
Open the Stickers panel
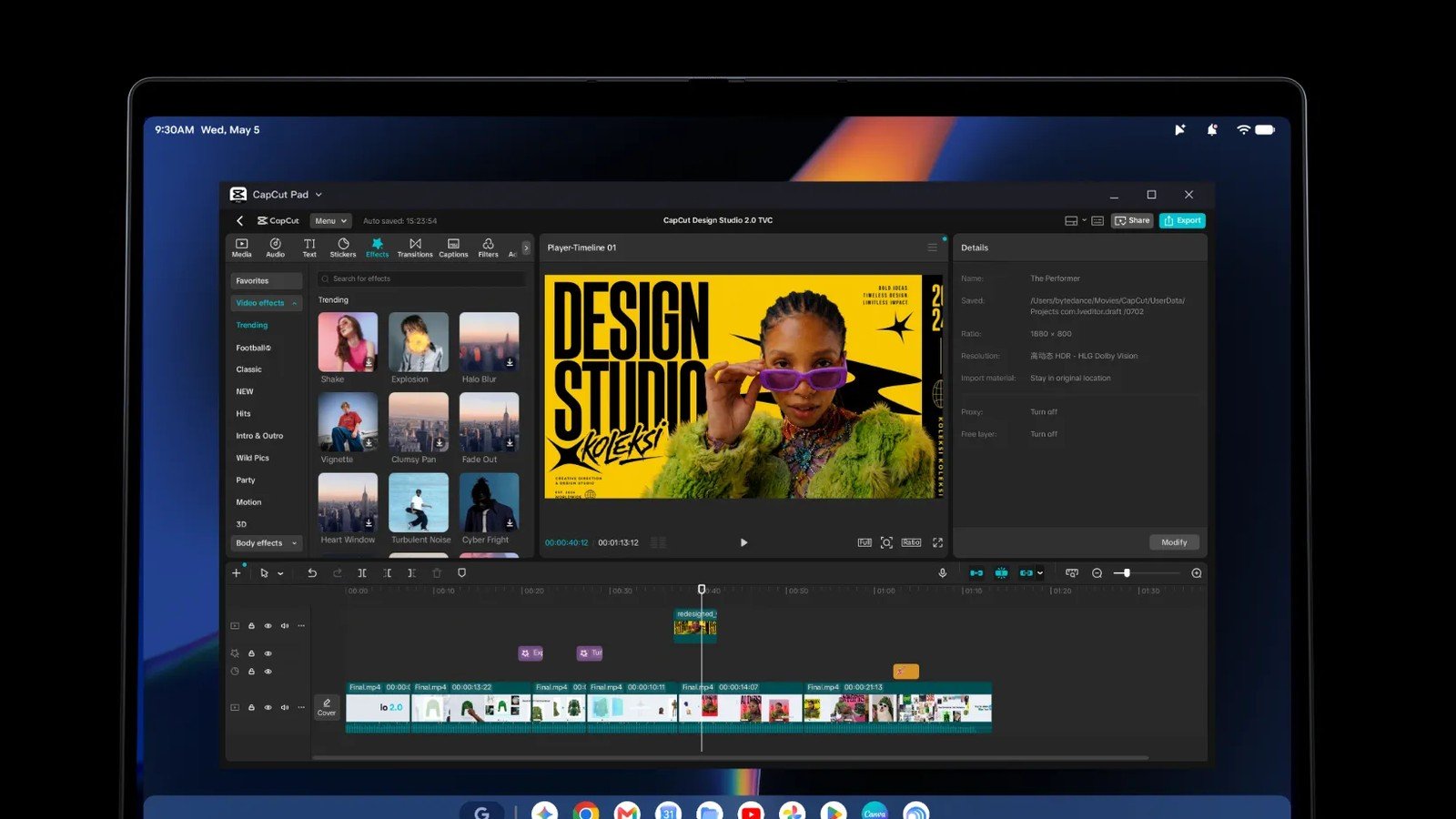pos(343,248)
